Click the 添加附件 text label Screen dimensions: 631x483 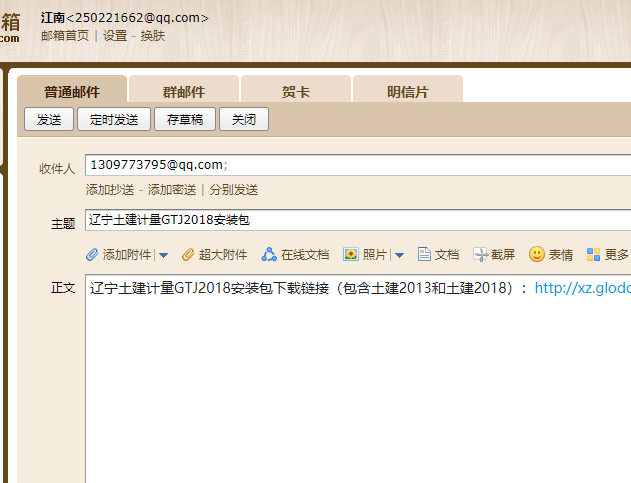click(x=127, y=255)
